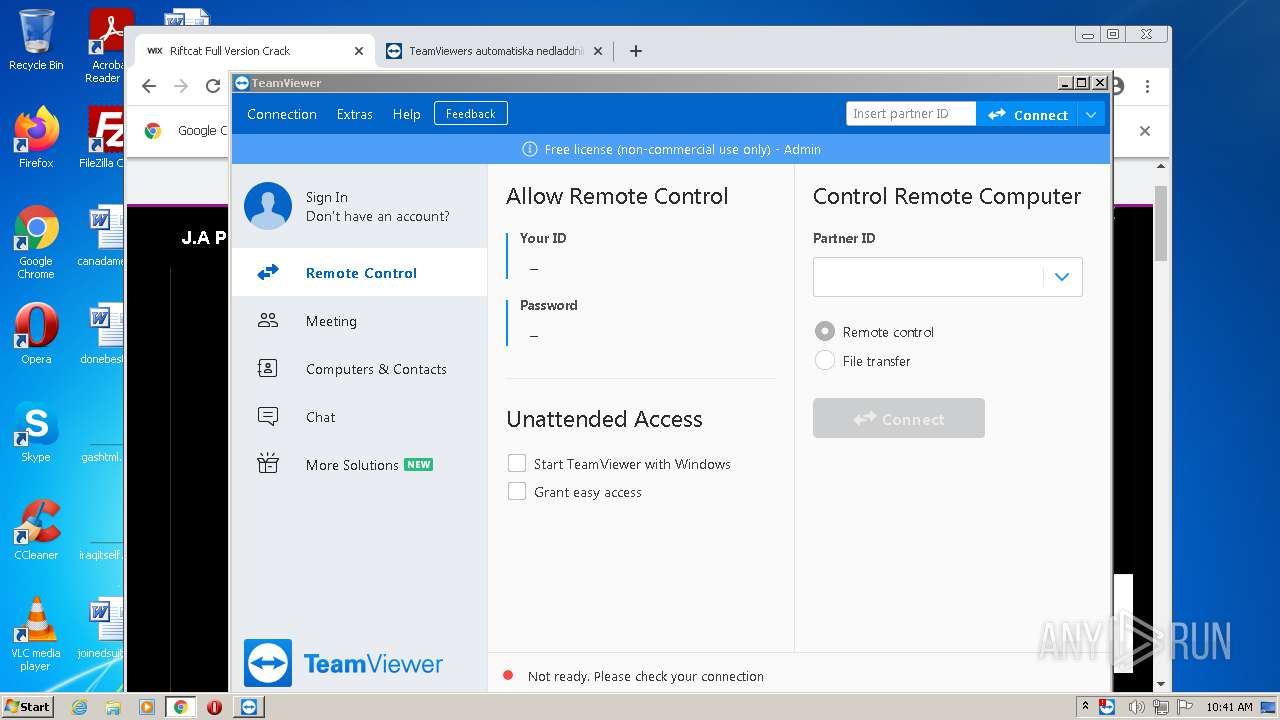Screen dimensions: 1280x720
Task: Launch Google Chrome desktop shortcut
Action: point(36,242)
